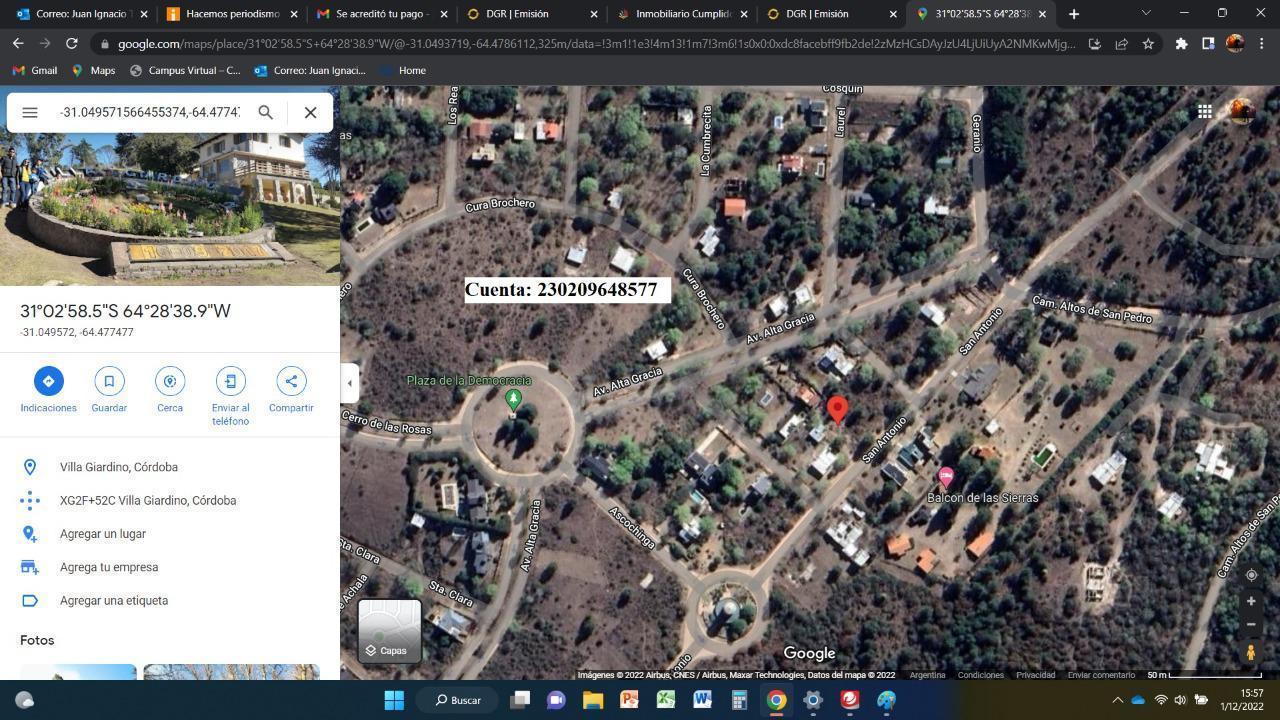The image size is (1280, 720).
Task: Open the Capas layers thumbnail
Action: coord(390,630)
